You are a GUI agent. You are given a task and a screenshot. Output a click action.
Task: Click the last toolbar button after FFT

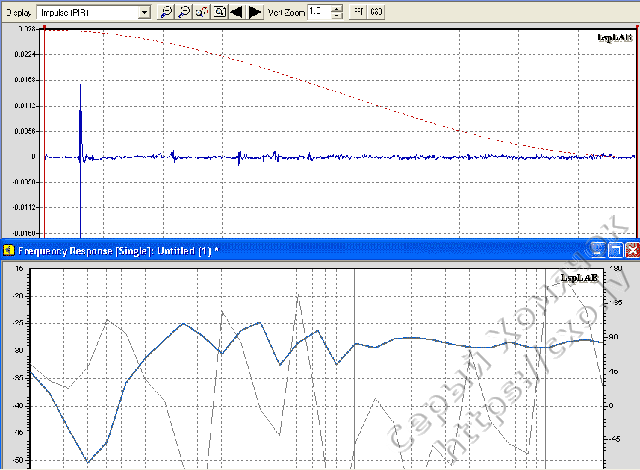[376, 12]
